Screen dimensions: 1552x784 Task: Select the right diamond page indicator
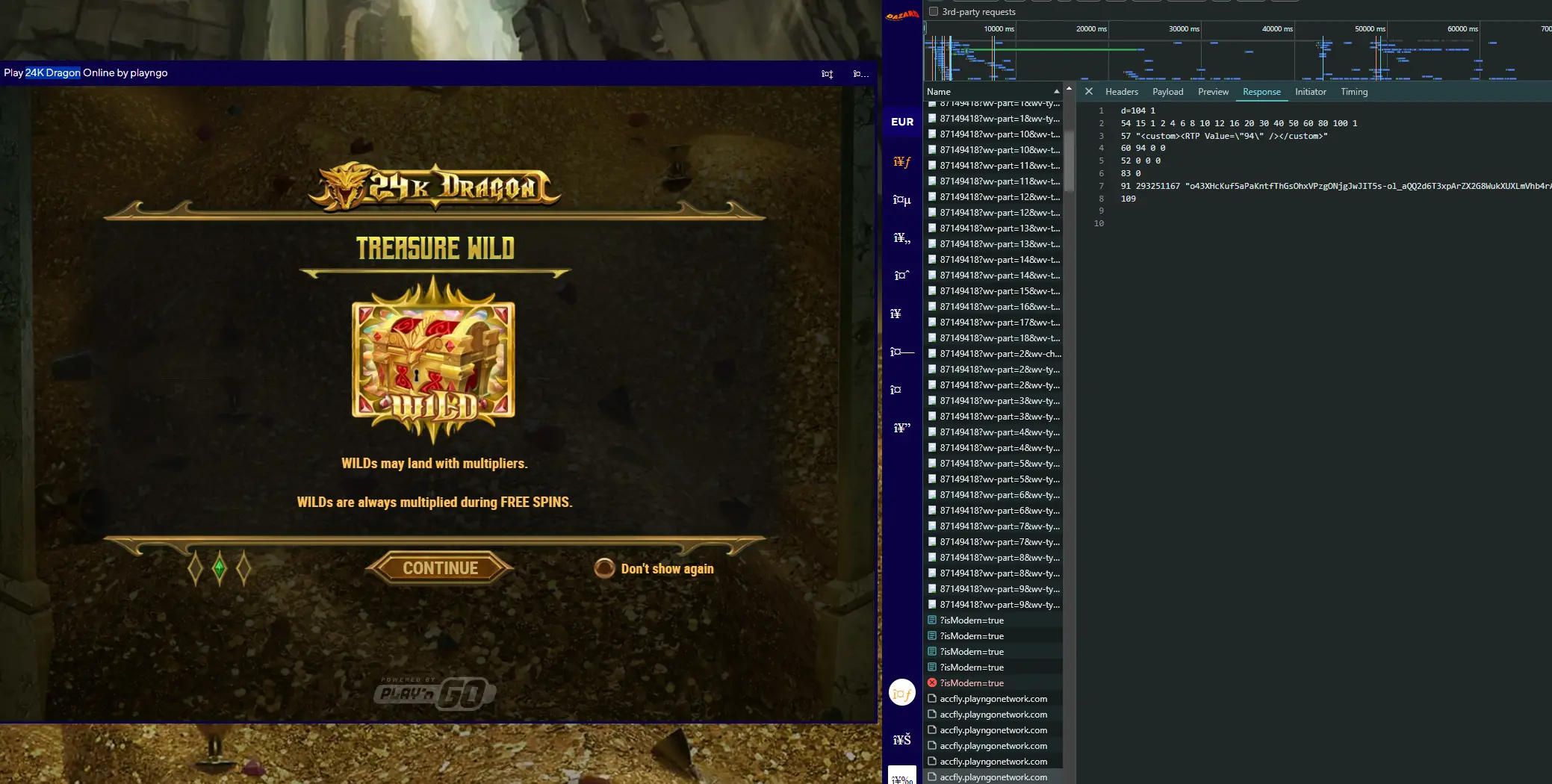[243, 568]
